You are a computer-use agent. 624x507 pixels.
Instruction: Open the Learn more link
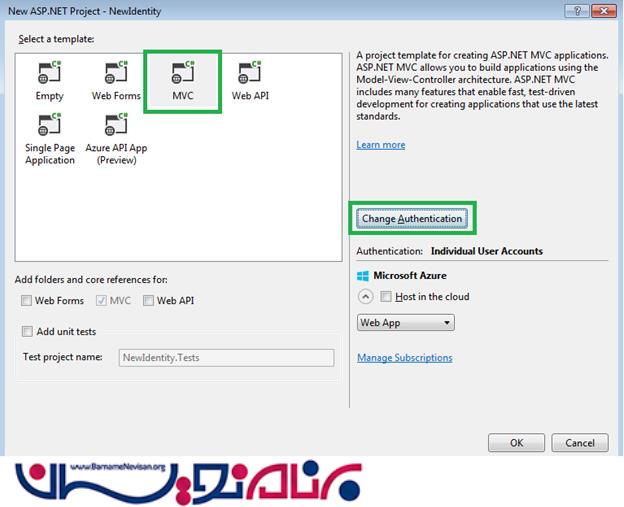381,145
